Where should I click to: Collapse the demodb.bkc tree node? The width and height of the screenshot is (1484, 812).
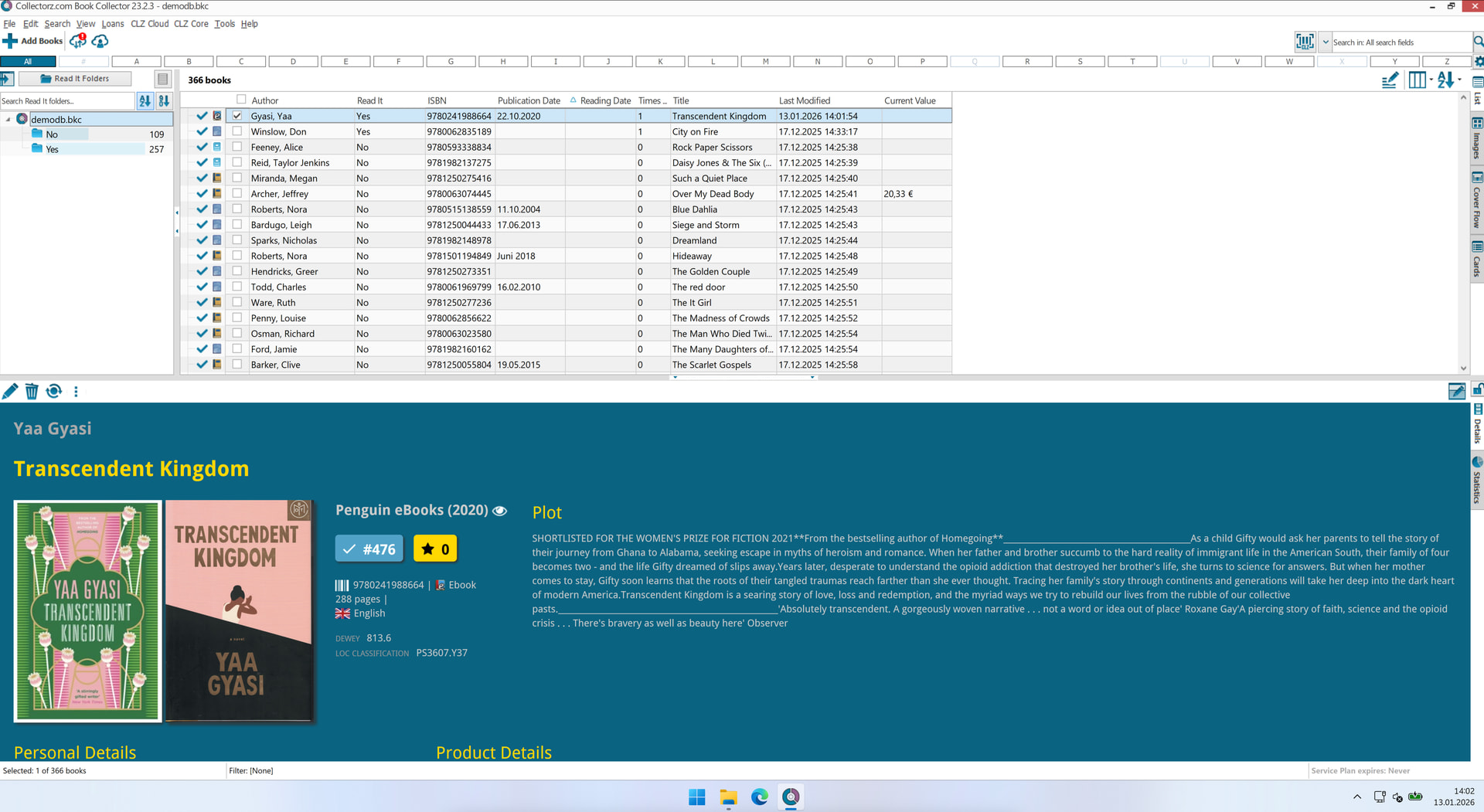pyautogui.click(x=9, y=120)
